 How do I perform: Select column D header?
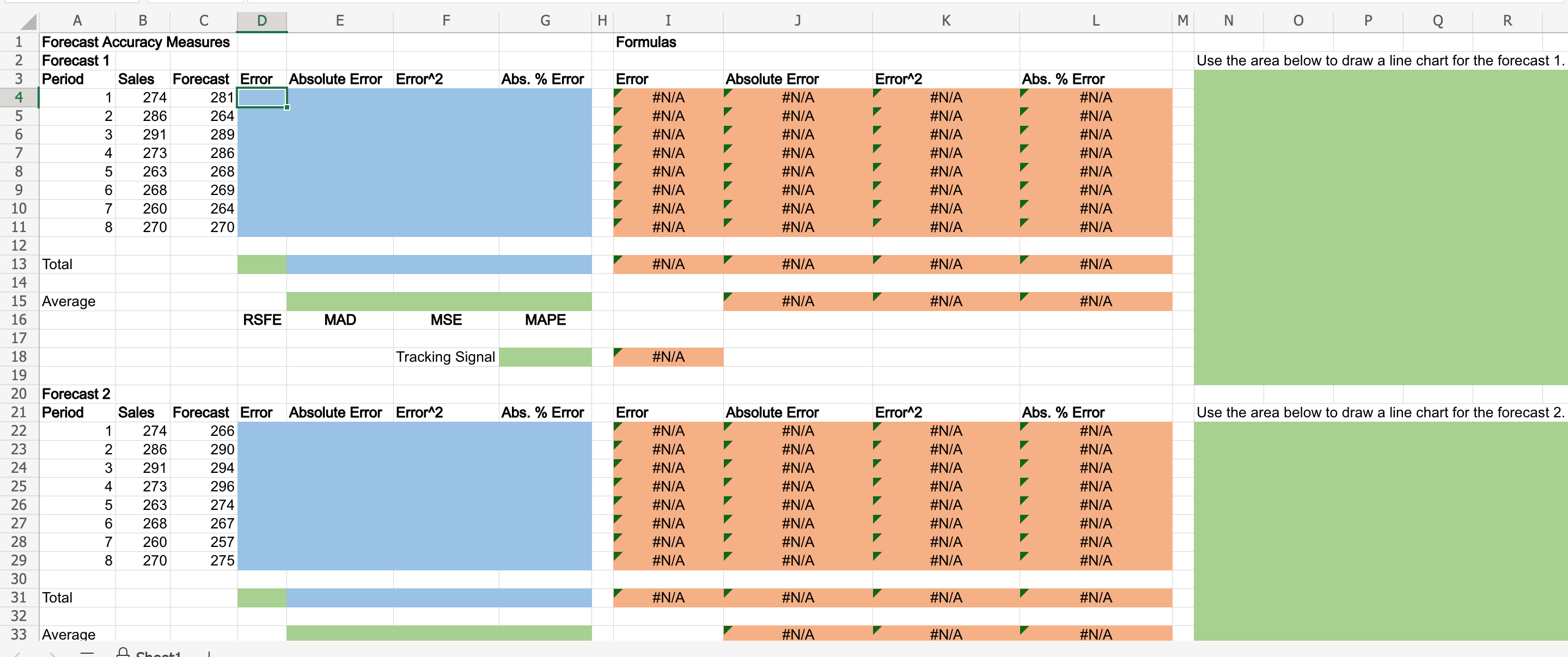(x=262, y=21)
